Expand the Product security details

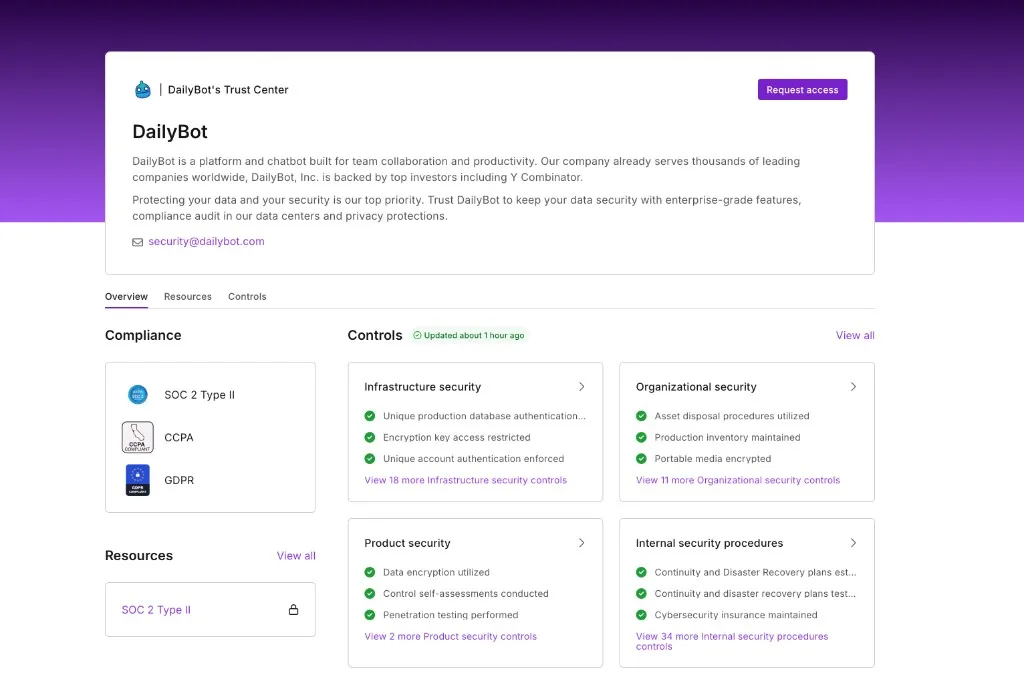[x=583, y=542]
